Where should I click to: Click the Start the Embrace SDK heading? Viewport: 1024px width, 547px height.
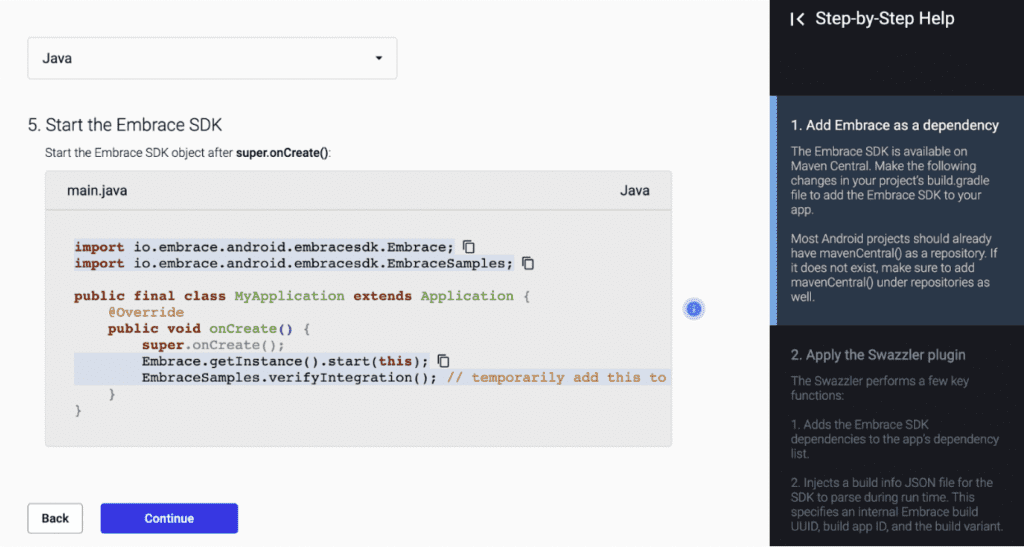pos(125,125)
